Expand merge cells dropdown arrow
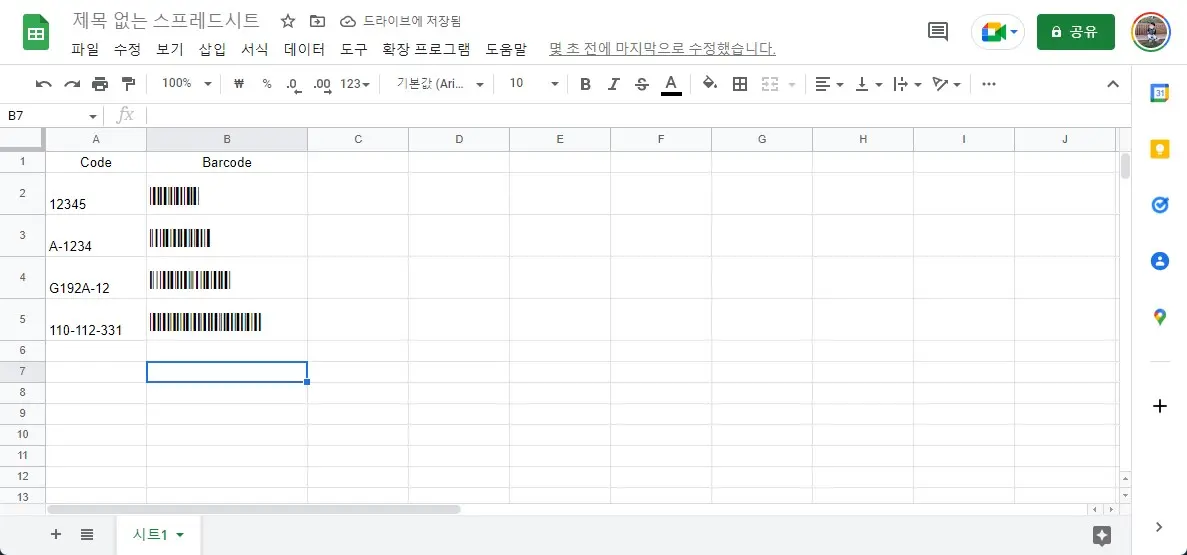Image resolution: width=1187 pixels, height=555 pixels. coord(792,84)
